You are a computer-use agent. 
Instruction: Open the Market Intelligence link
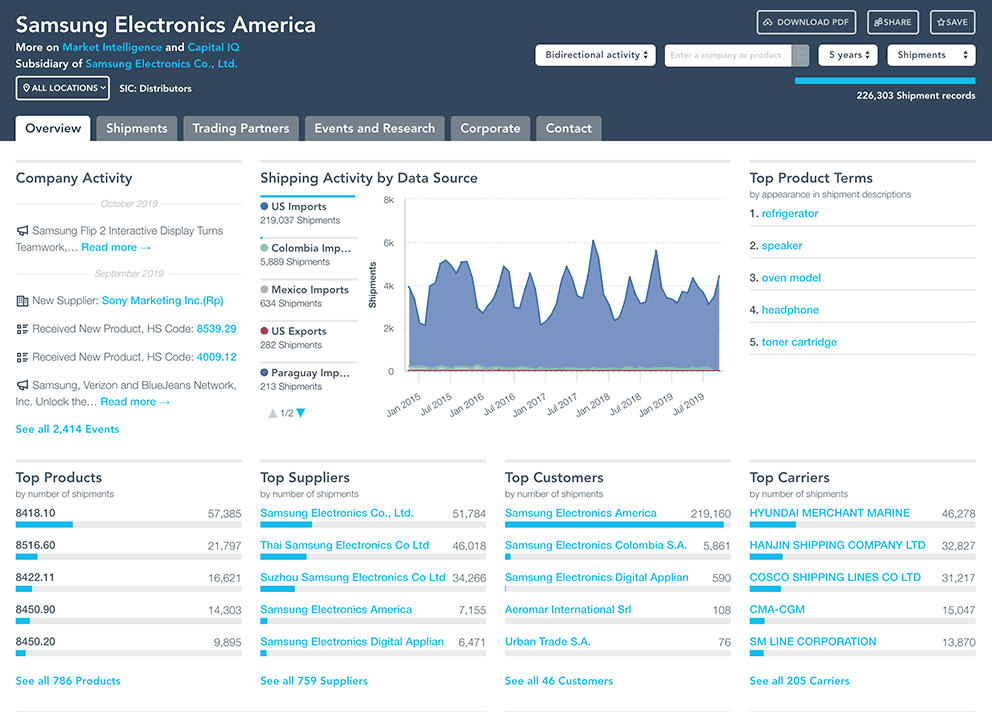coord(112,47)
